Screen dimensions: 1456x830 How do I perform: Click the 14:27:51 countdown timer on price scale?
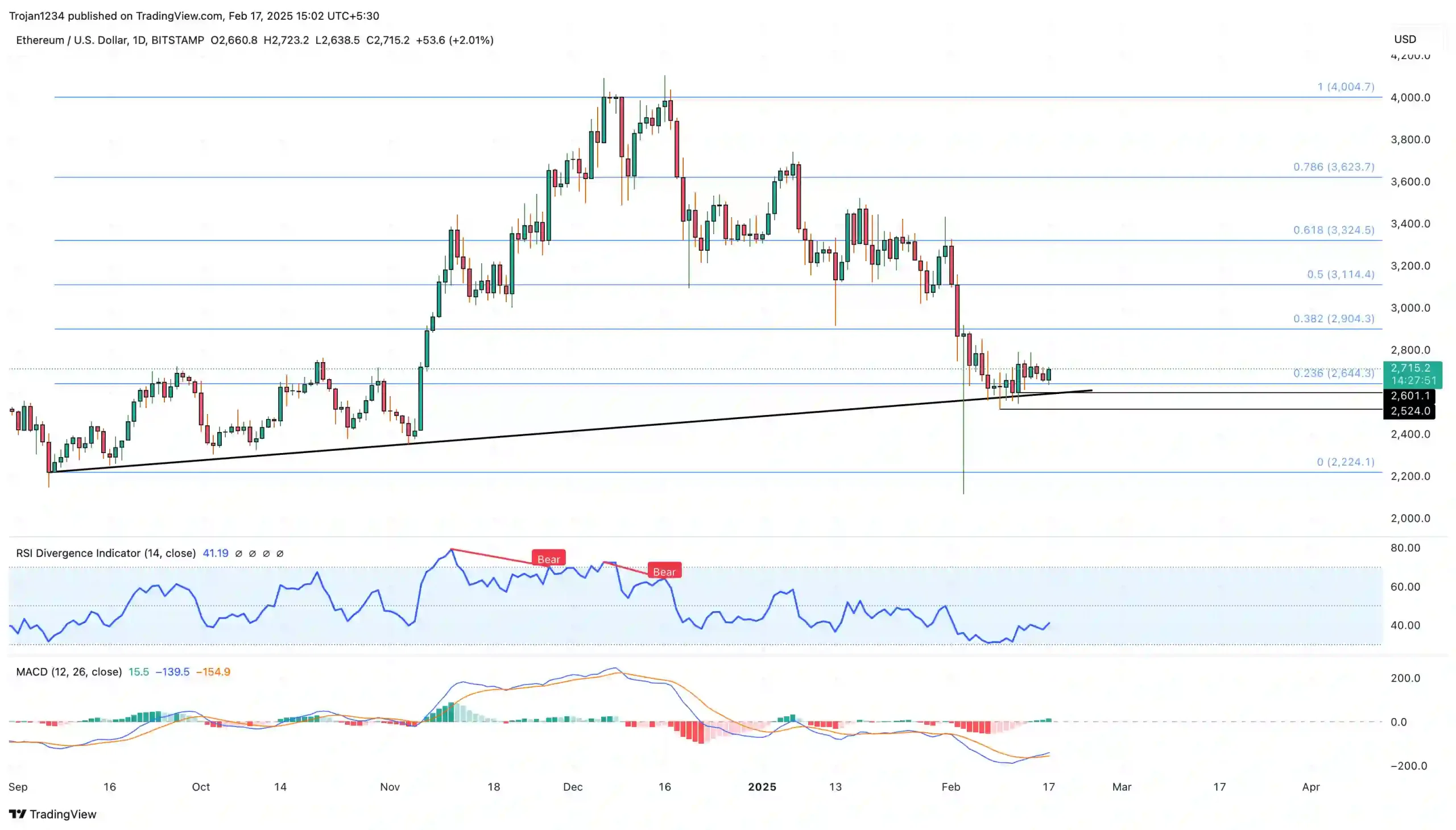[1413, 379]
